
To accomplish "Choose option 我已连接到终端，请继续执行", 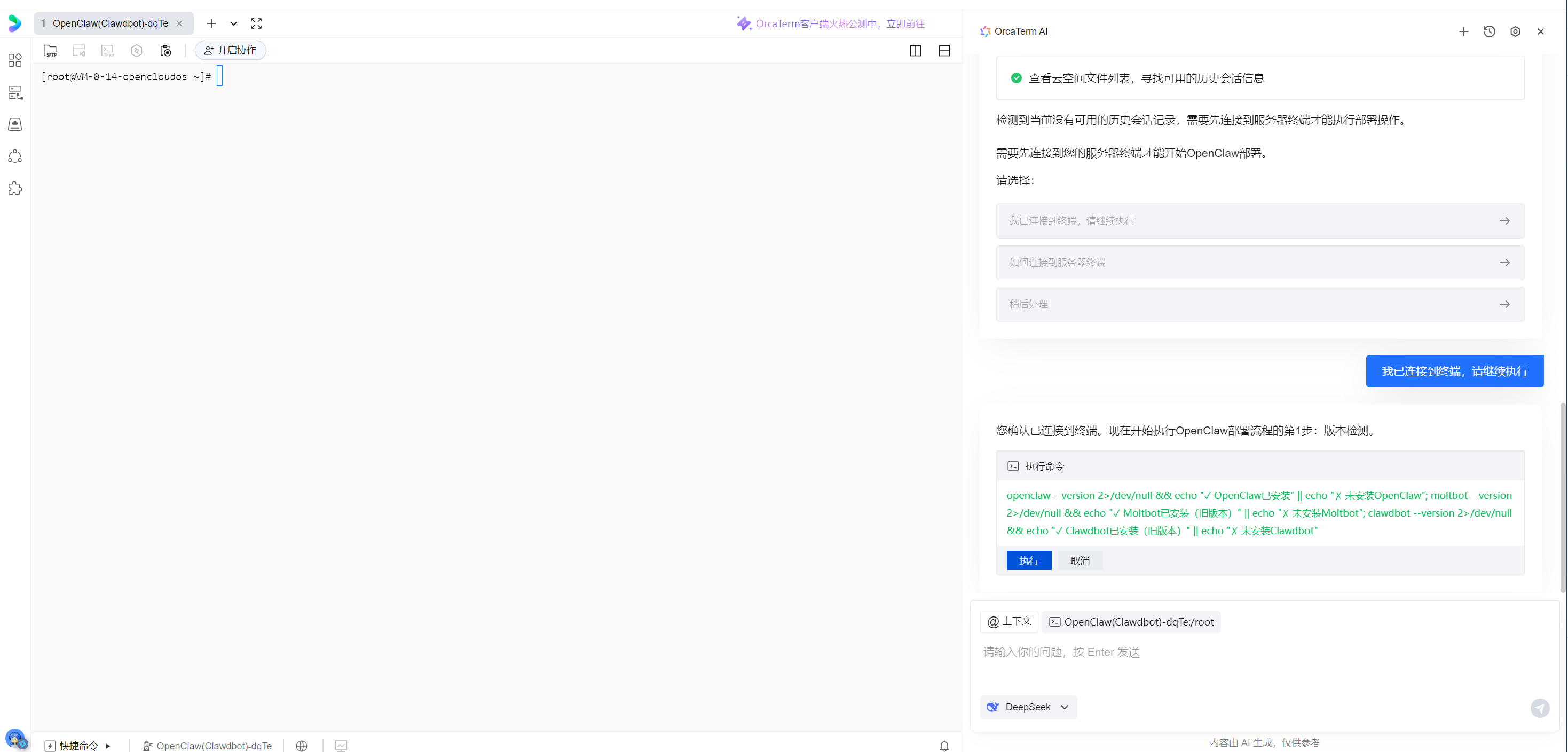I will (1260, 221).
